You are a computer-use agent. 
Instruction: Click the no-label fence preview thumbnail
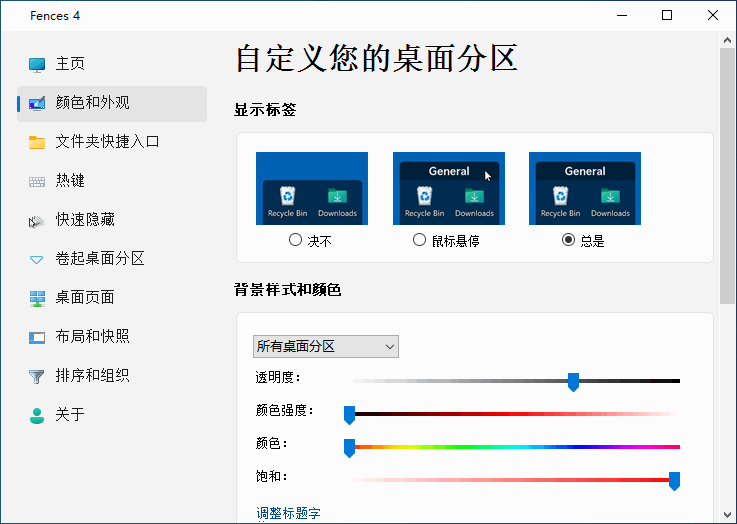coord(312,188)
